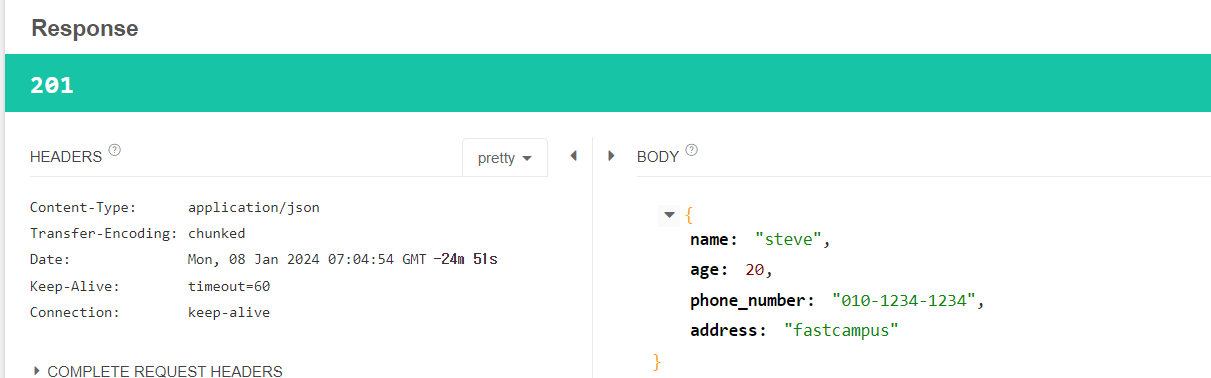The height and width of the screenshot is (378, 1211).
Task: Select the "010-1234-1234" phone number value
Action: 904,300
